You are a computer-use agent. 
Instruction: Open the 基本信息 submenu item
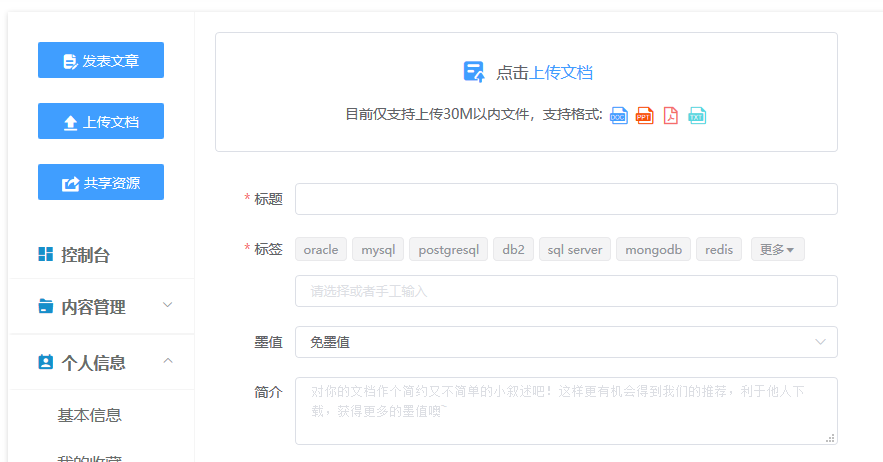click(90, 415)
